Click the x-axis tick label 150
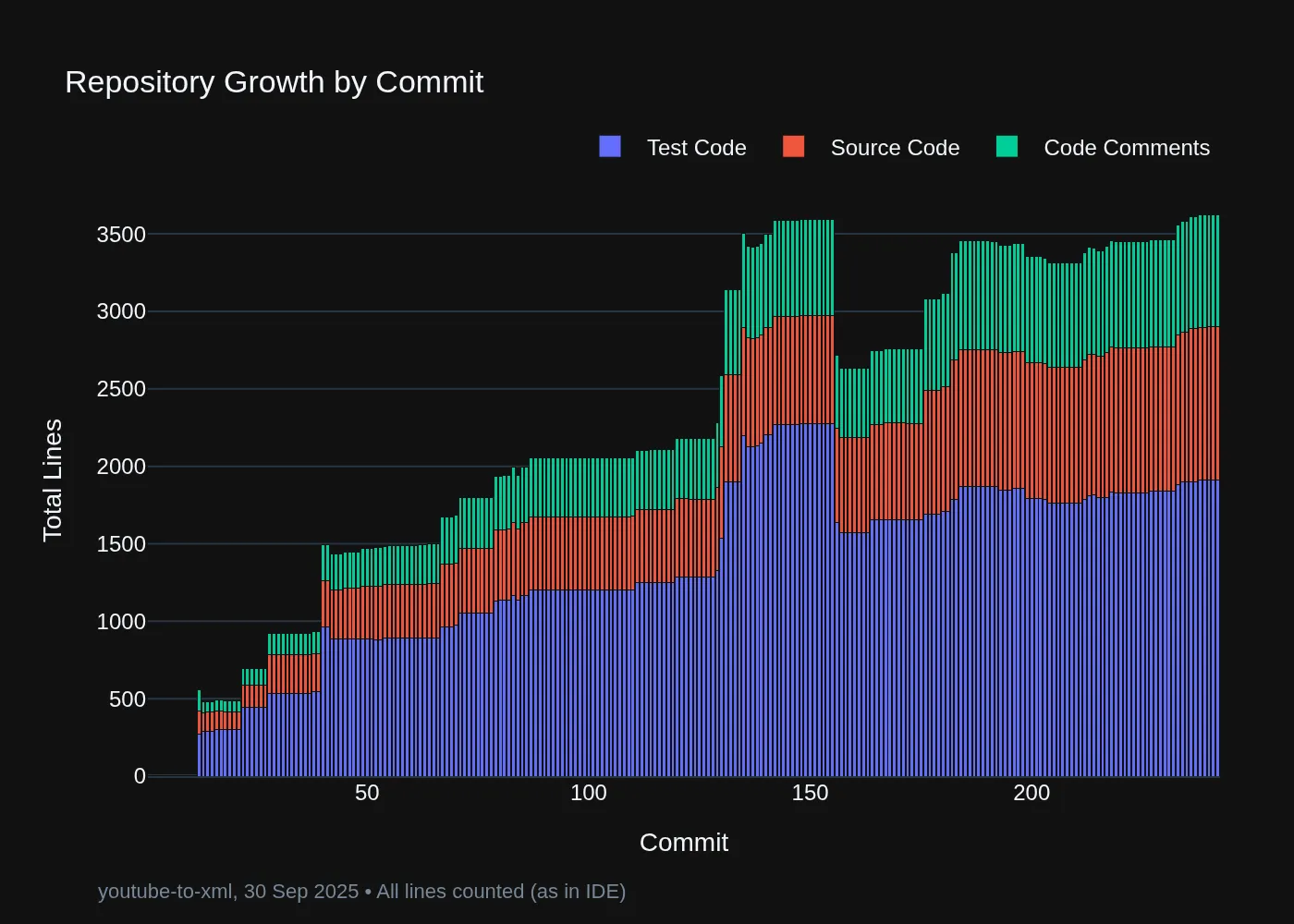 coord(810,793)
